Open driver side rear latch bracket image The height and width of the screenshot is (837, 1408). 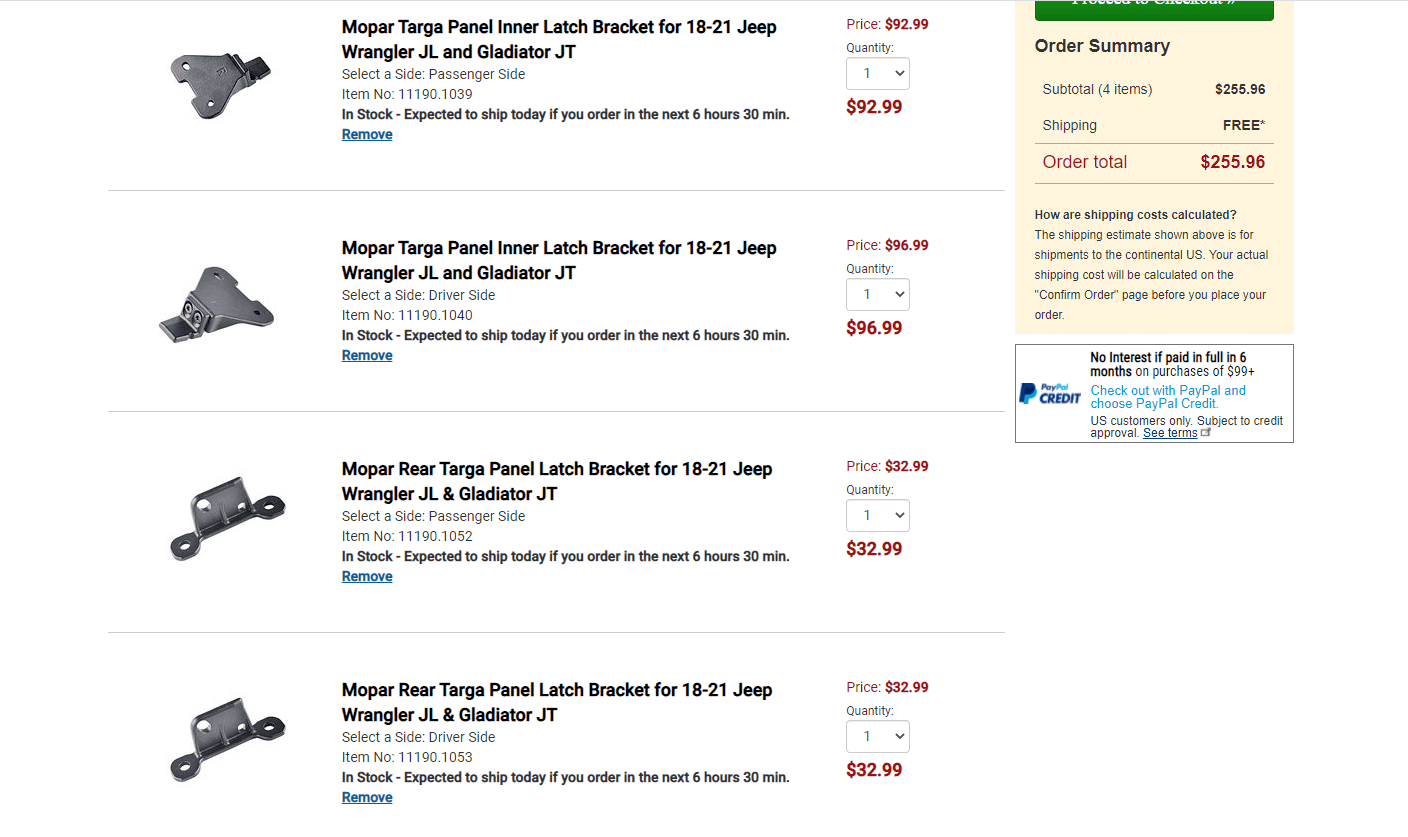(x=228, y=739)
